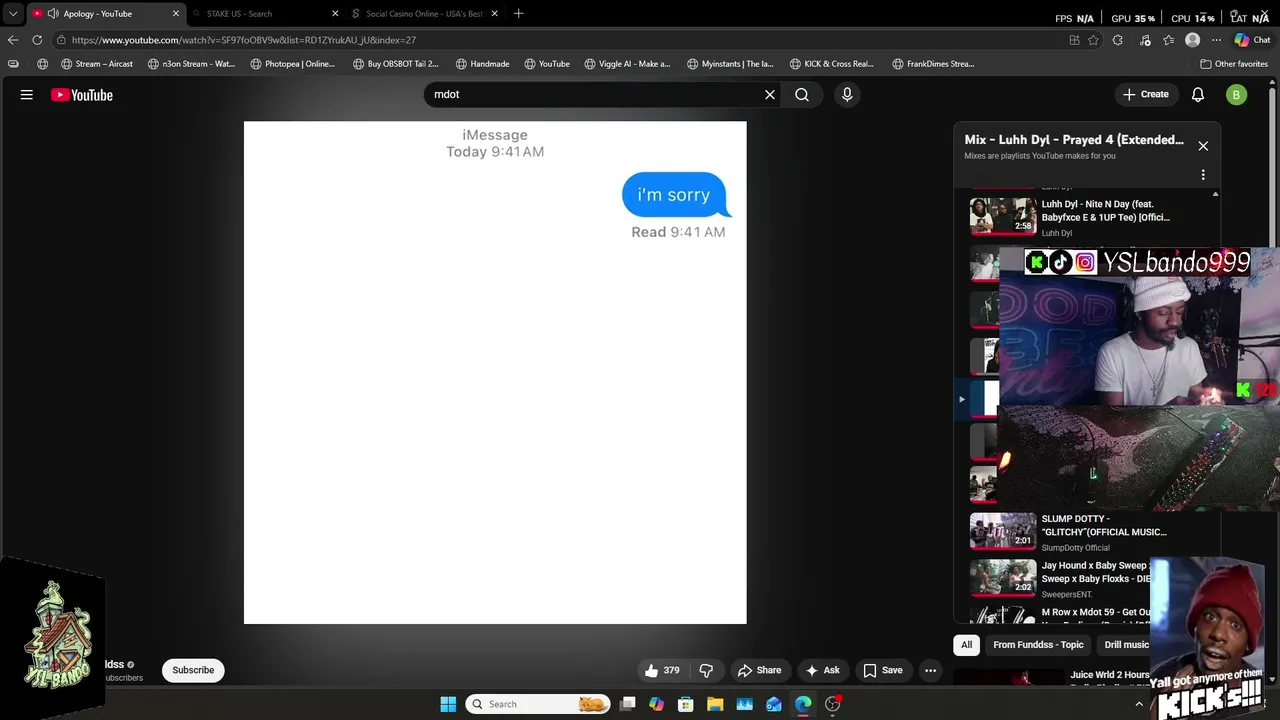
Task: Click the Windows taskbar Search box
Action: pyautogui.click(x=538, y=704)
